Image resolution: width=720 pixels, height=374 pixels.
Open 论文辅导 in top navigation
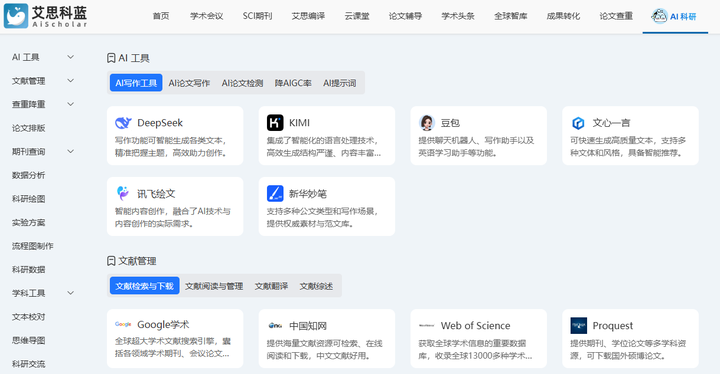(x=405, y=16)
